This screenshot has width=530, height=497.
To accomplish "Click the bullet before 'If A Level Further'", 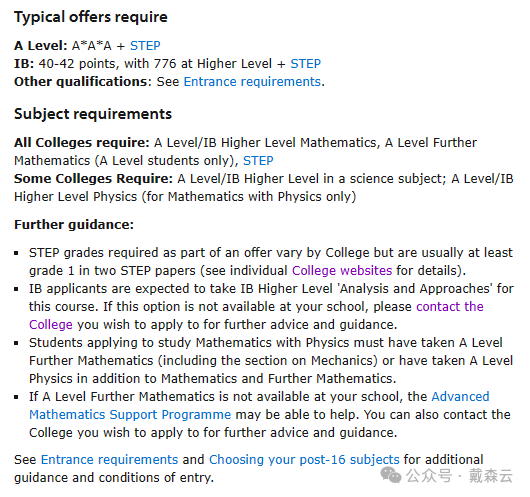I will tap(16, 397).
